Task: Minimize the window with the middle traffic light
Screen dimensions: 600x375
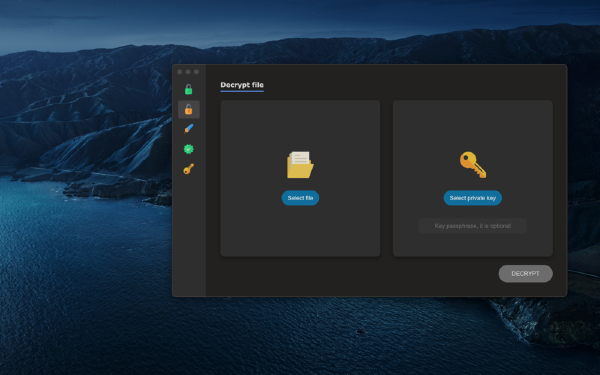Action: (188, 72)
